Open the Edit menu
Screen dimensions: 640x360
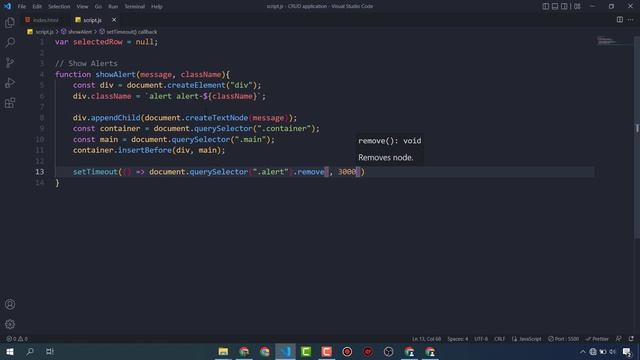click(x=37, y=7)
